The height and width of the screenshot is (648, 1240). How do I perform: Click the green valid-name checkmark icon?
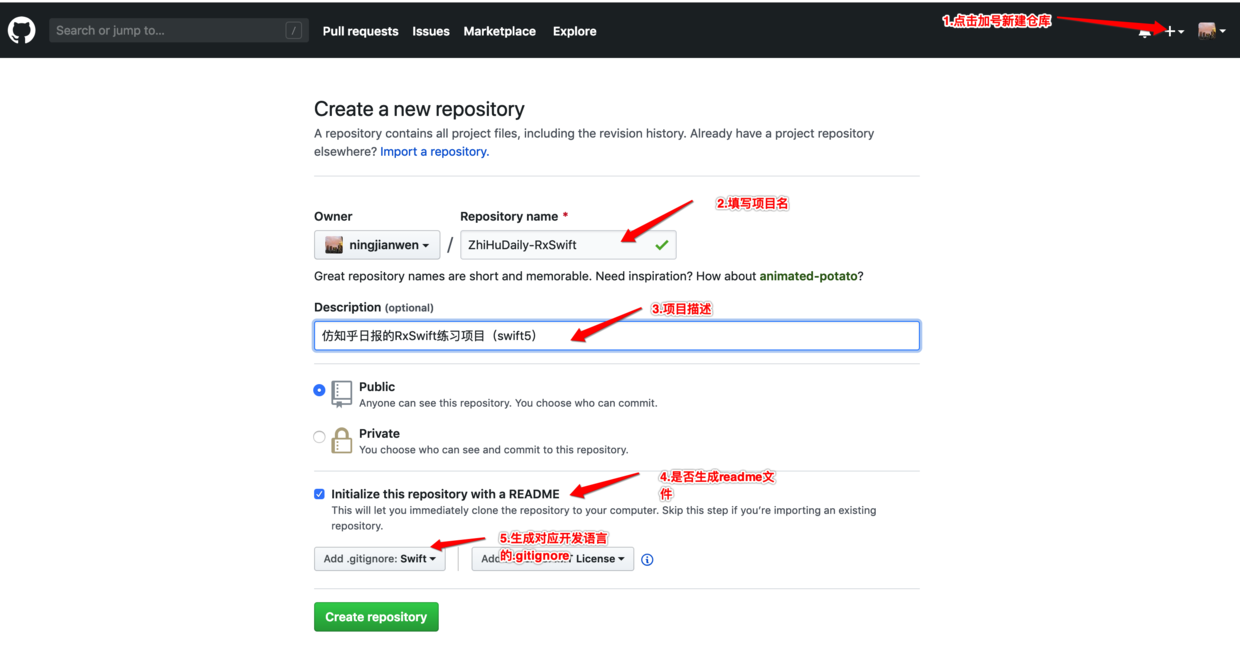pyautogui.click(x=661, y=245)
